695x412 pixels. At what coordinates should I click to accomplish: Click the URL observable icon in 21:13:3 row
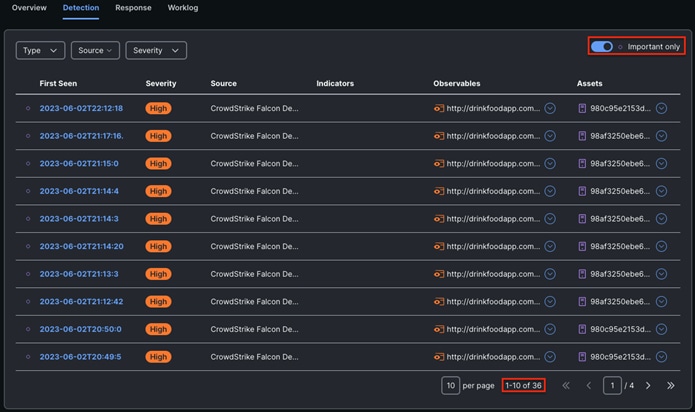pyautogui.click(x=439, y=274)
